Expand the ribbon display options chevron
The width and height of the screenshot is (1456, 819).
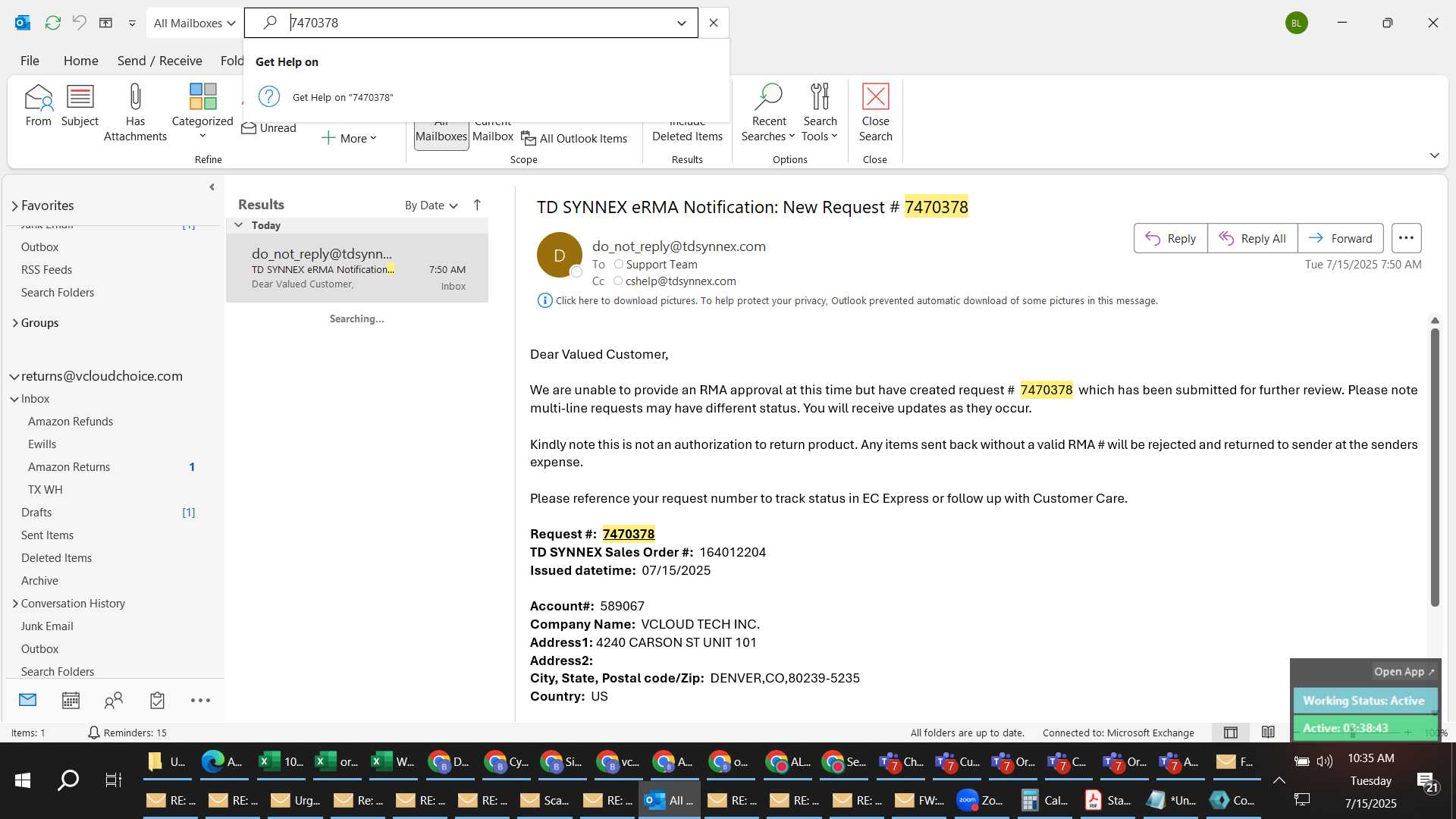point(1434,155)
